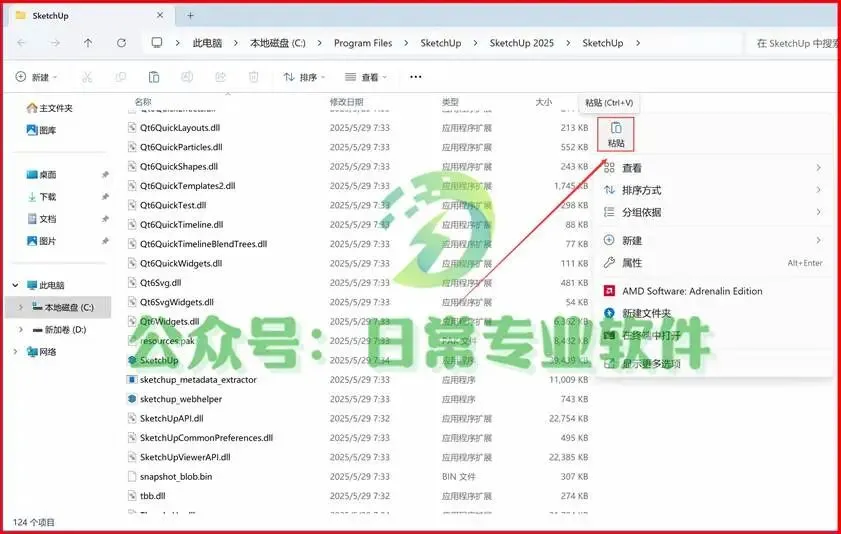Open the 排序 sort dropdown

(x=304, y=77)
